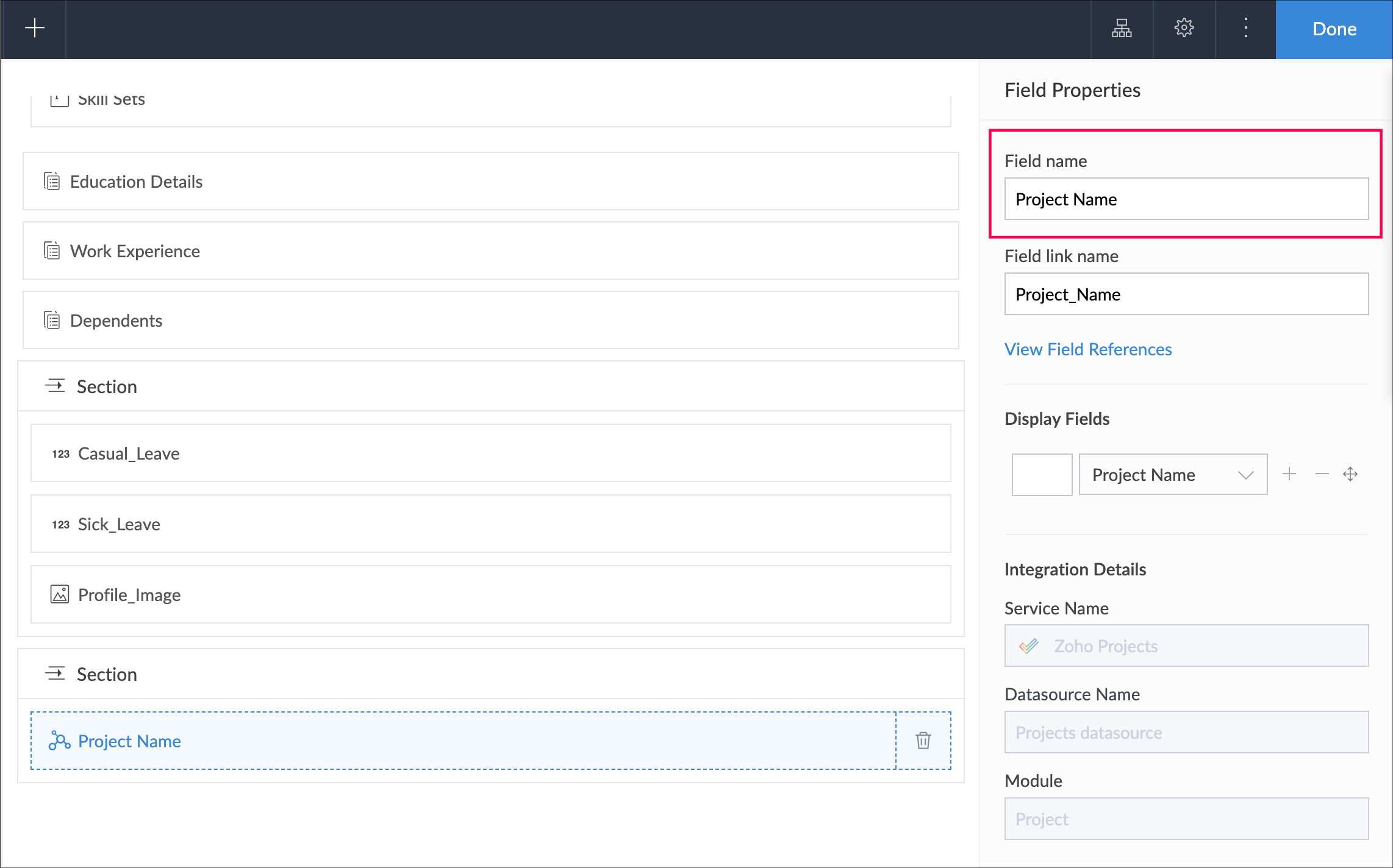Select the Work Experience subform field
The height and width of the screenshot is (868, 1393).
click(490, 251)
